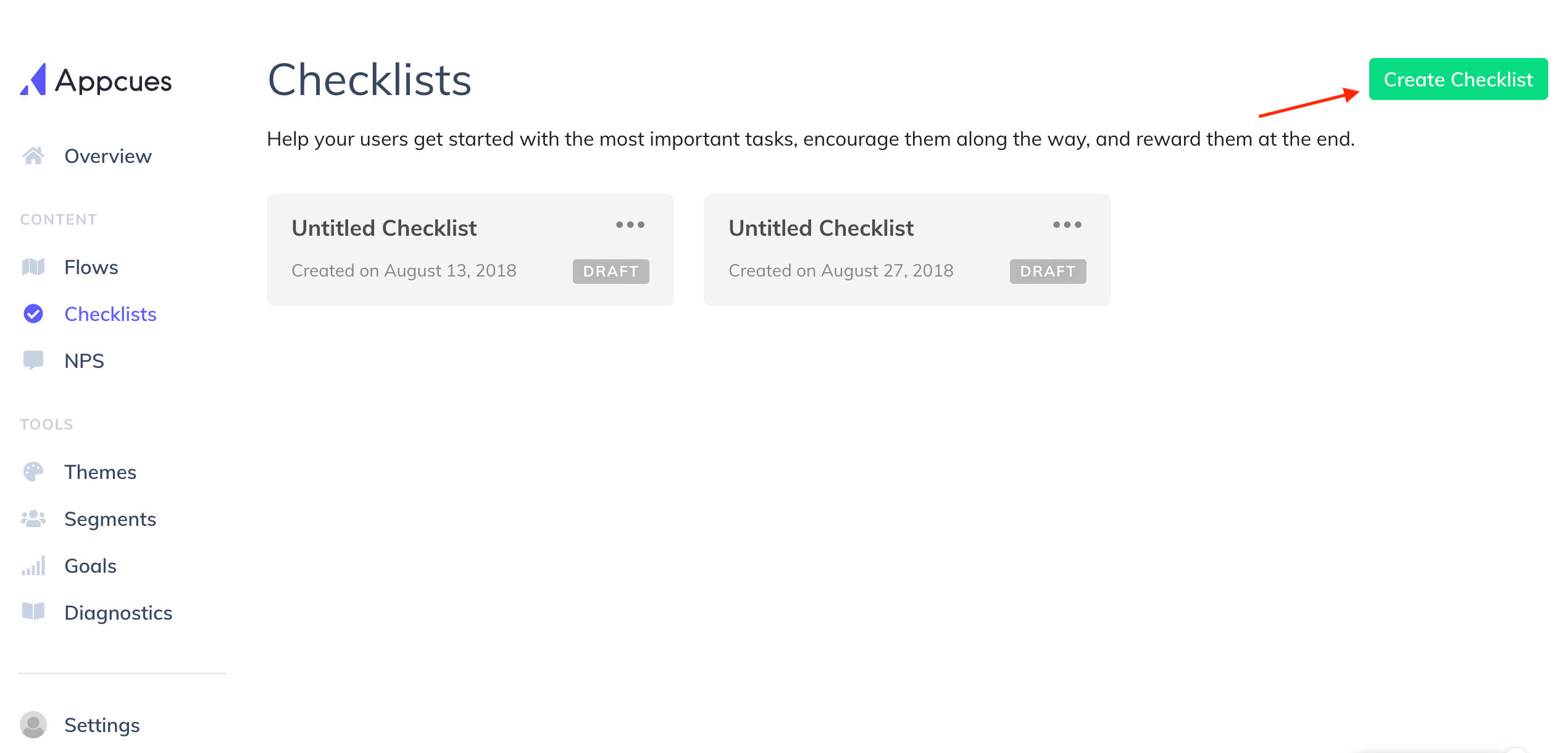Click the Create Checklist button
This screenshot has height=753, width=1568.
1458,79
